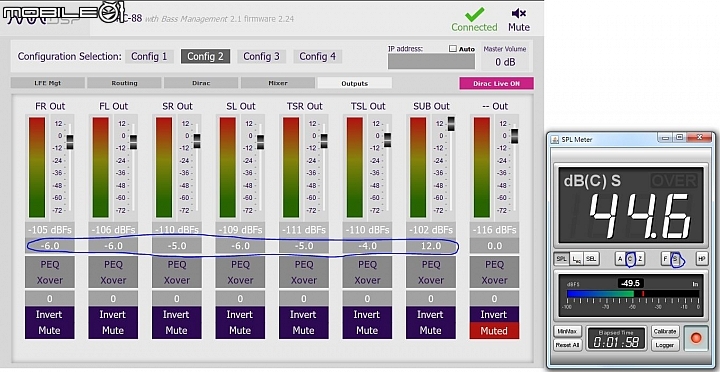Select C weighting in SPL Meter
720x372 pixels.
click(630, 259)
